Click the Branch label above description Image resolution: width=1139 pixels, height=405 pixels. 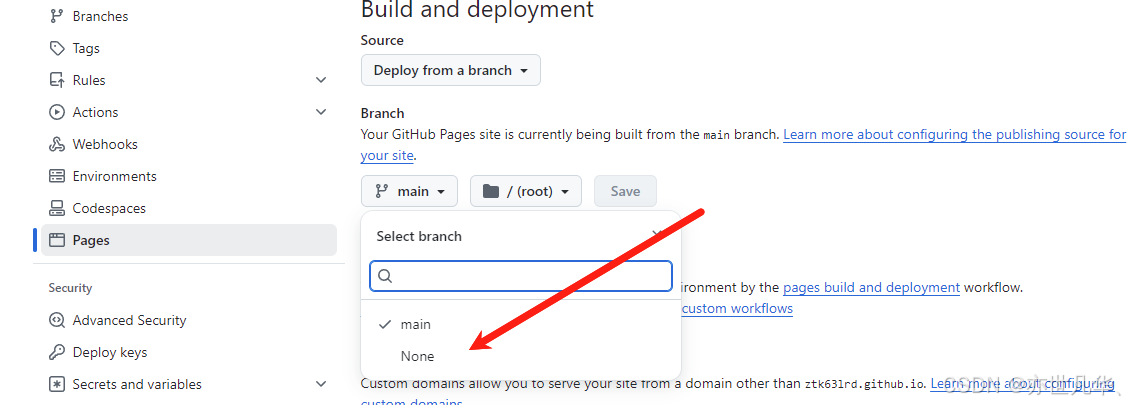point(382,113)
